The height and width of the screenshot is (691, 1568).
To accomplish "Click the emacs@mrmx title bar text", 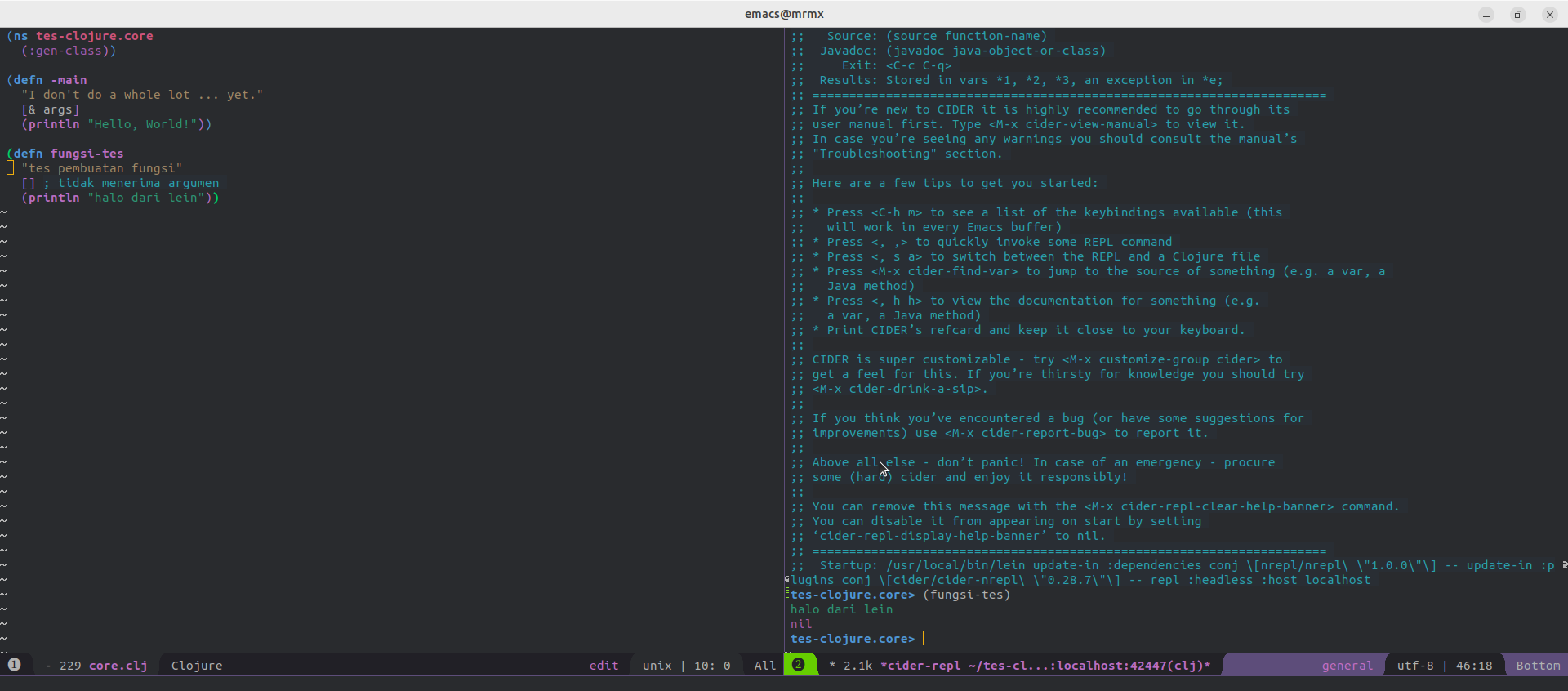I will pos(784,14).
